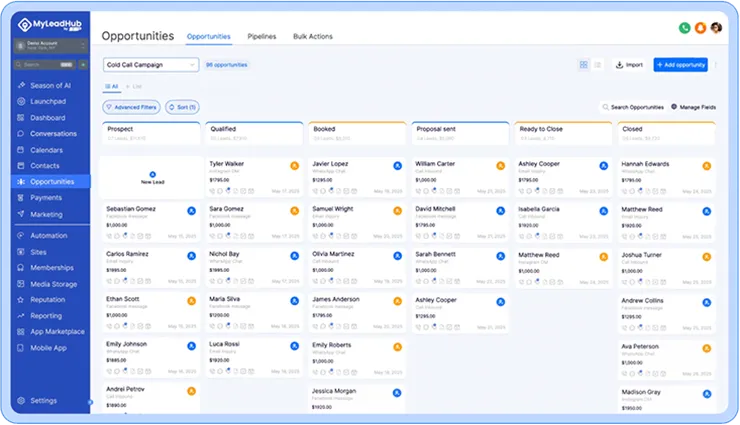Select the Prospect stage column header
Image resolution: width=740 pixels, height=425 pixels.
pos(151,133)
